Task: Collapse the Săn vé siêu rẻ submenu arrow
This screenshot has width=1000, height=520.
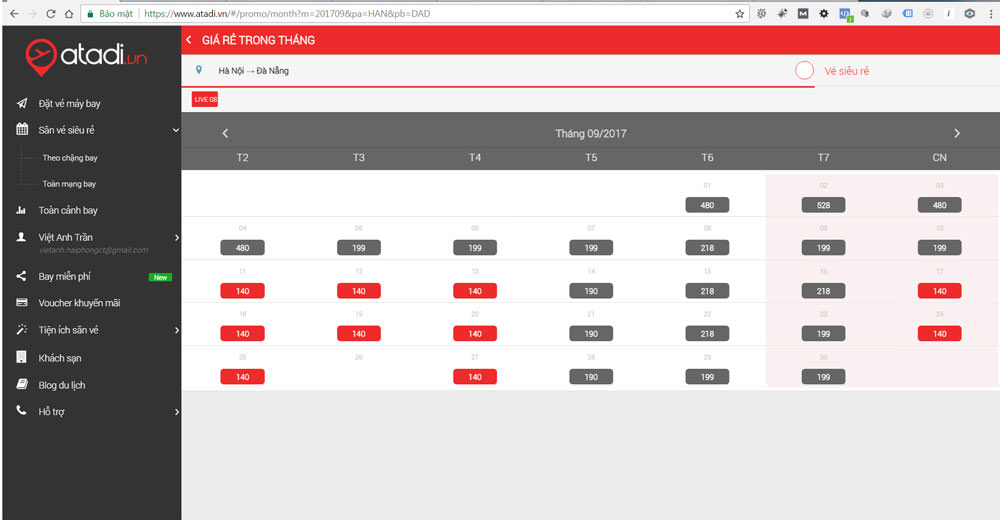Action: [175, 130]
